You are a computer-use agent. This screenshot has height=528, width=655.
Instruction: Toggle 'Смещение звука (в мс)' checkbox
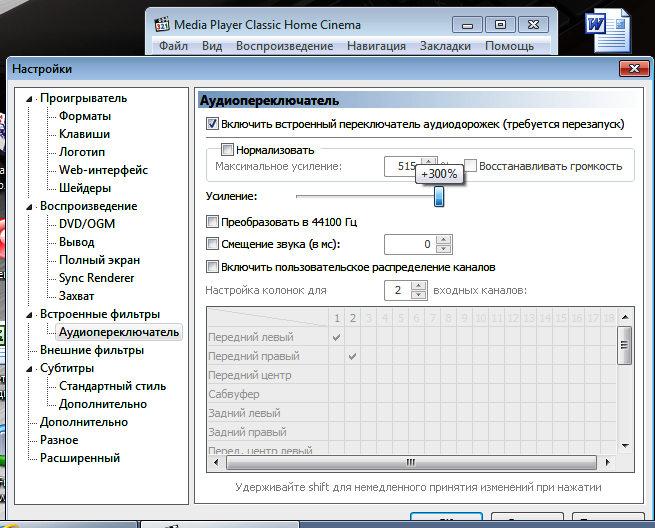click(x=212, y=244)
